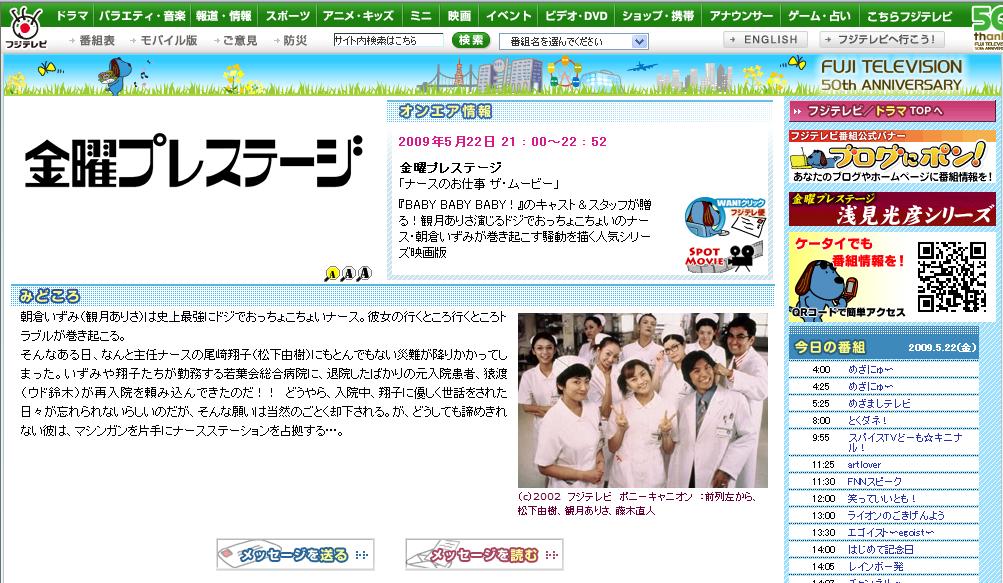
Task: Click the フジテレビへ行こう! button
Action: [x=882, y=40]
